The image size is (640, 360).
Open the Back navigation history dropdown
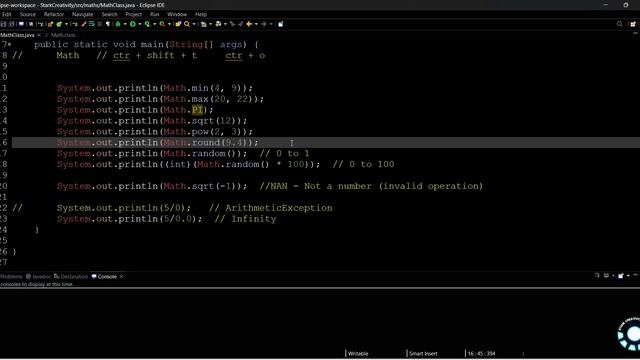pos(256,24)
